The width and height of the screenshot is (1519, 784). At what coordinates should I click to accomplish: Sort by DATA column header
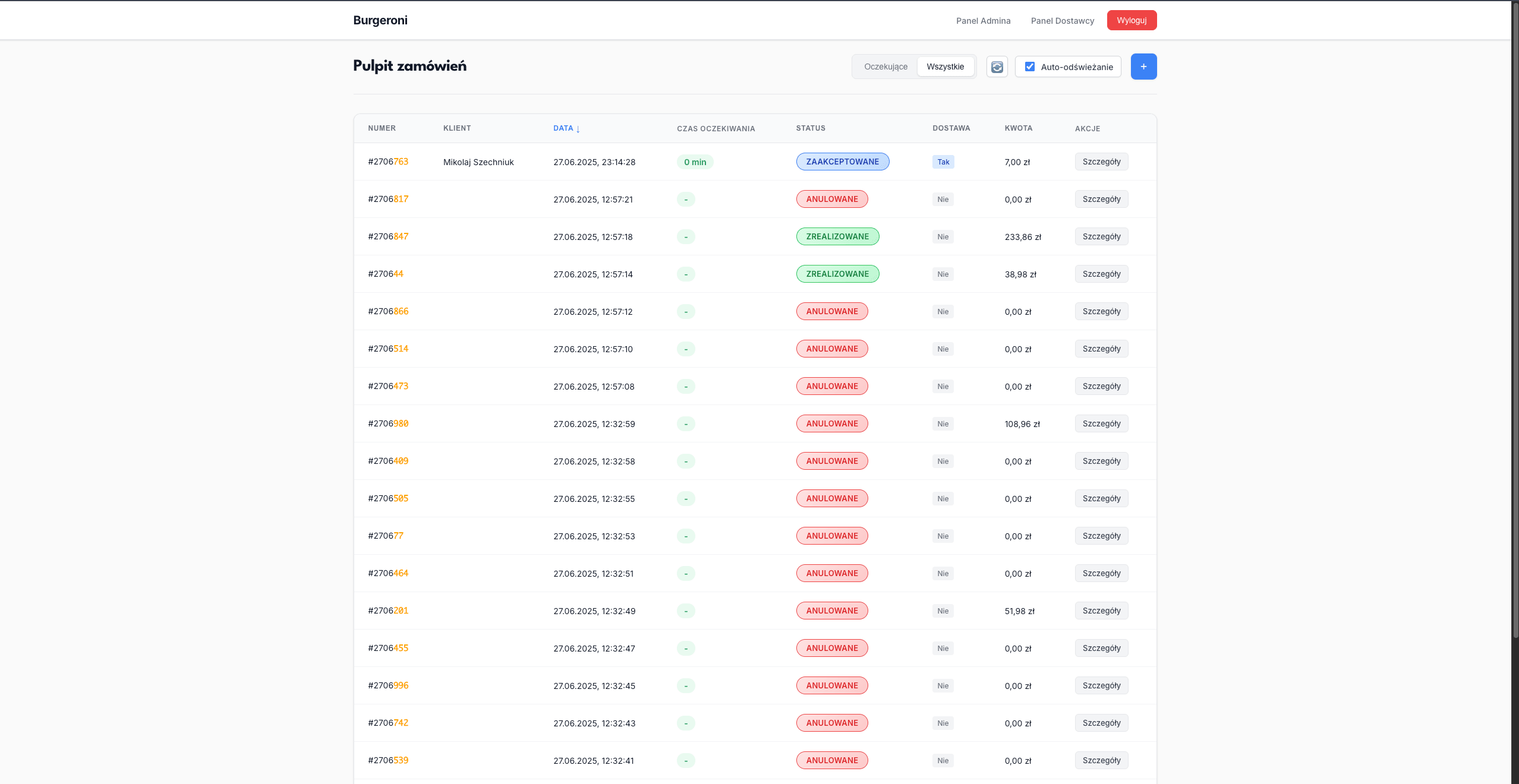point(566,128)
